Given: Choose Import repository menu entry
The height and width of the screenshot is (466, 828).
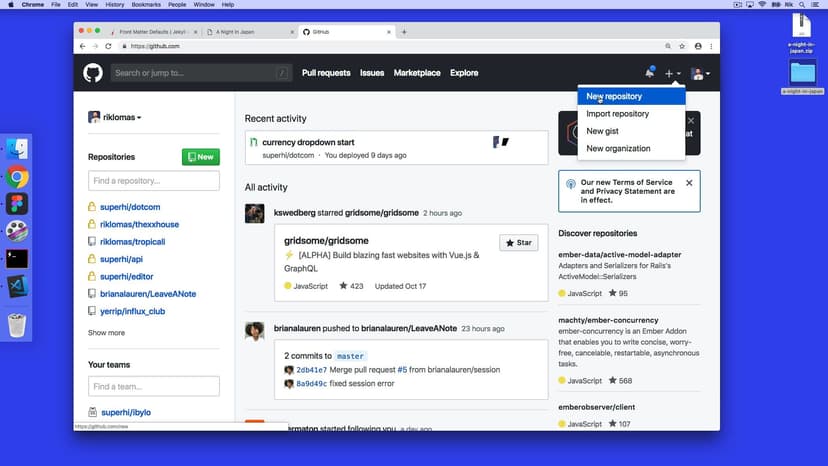Looking at the screenshot, I should pyautogui.click(x=617, y=114).
